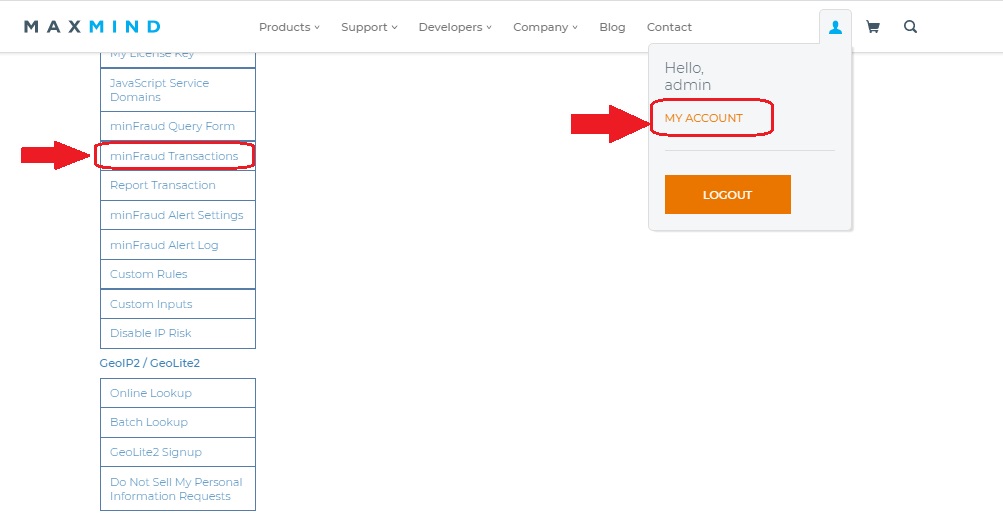Open the Support dropdown menu
The image size is (1003, 519).
point(369,27)
